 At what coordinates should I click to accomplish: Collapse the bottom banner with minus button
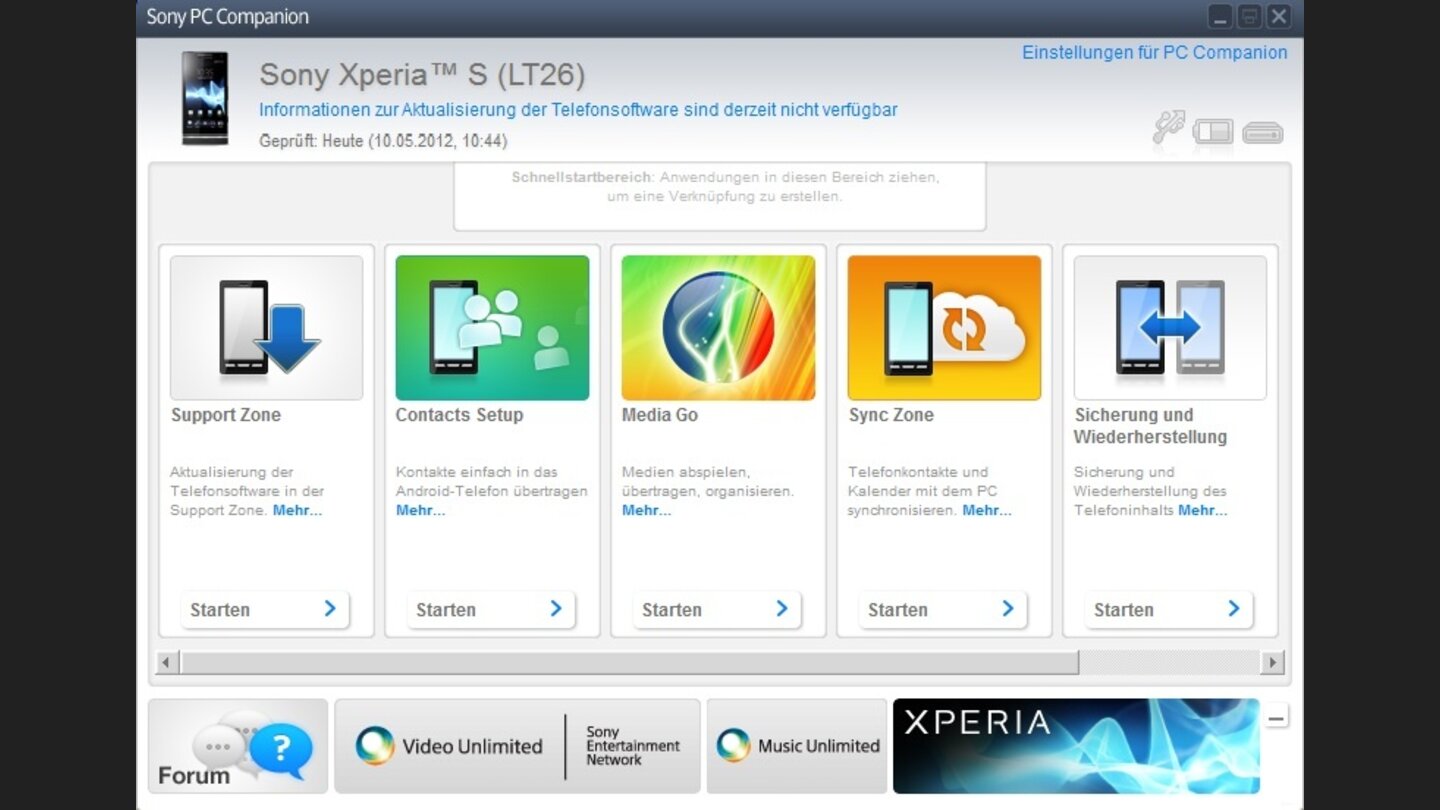[x=1276, y=717]
